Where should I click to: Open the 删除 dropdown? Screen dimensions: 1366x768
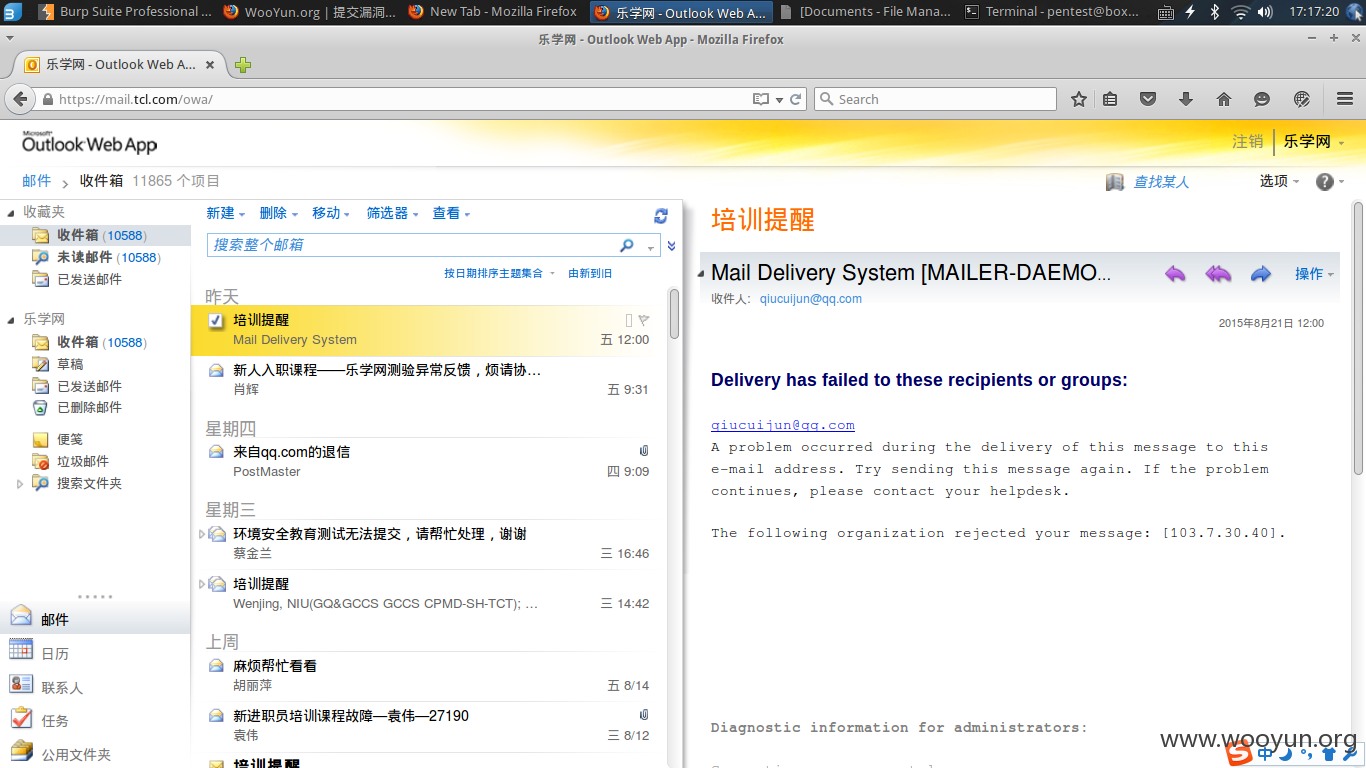(x=278, y=213)
